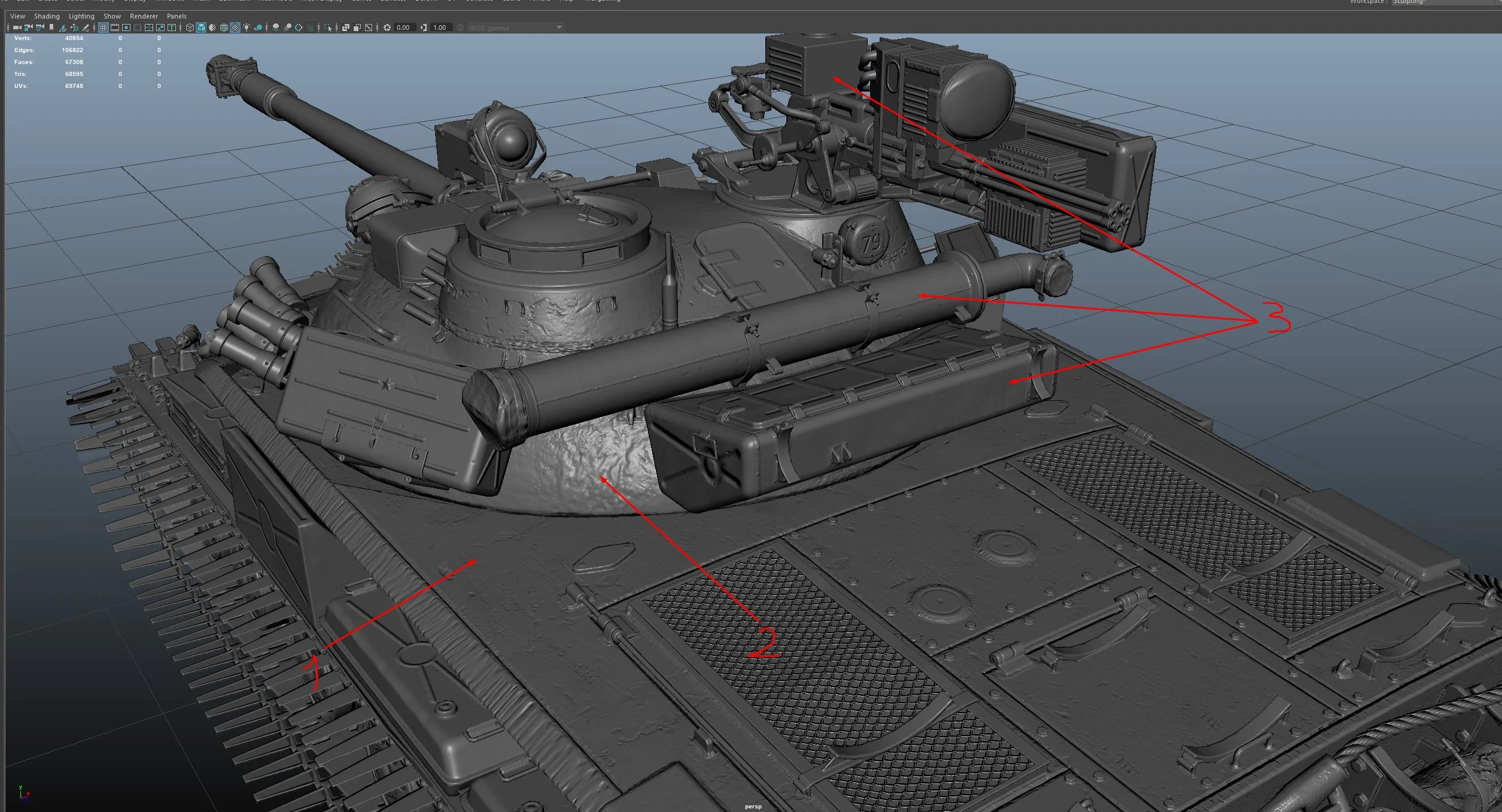Open the sRGB gamma dropdown

pyautogui.click(x=515, y=28)
